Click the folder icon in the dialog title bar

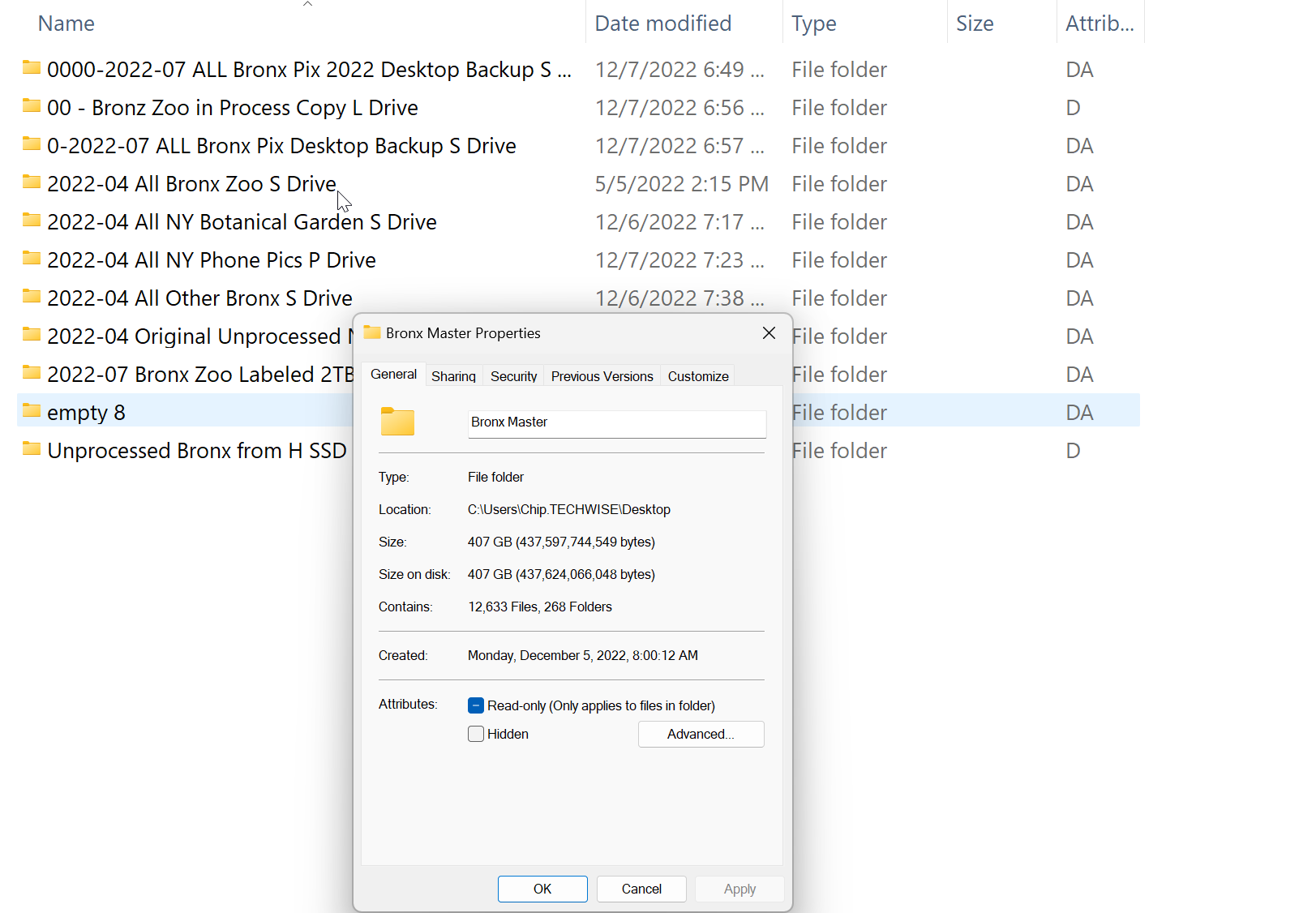(372, 332)
